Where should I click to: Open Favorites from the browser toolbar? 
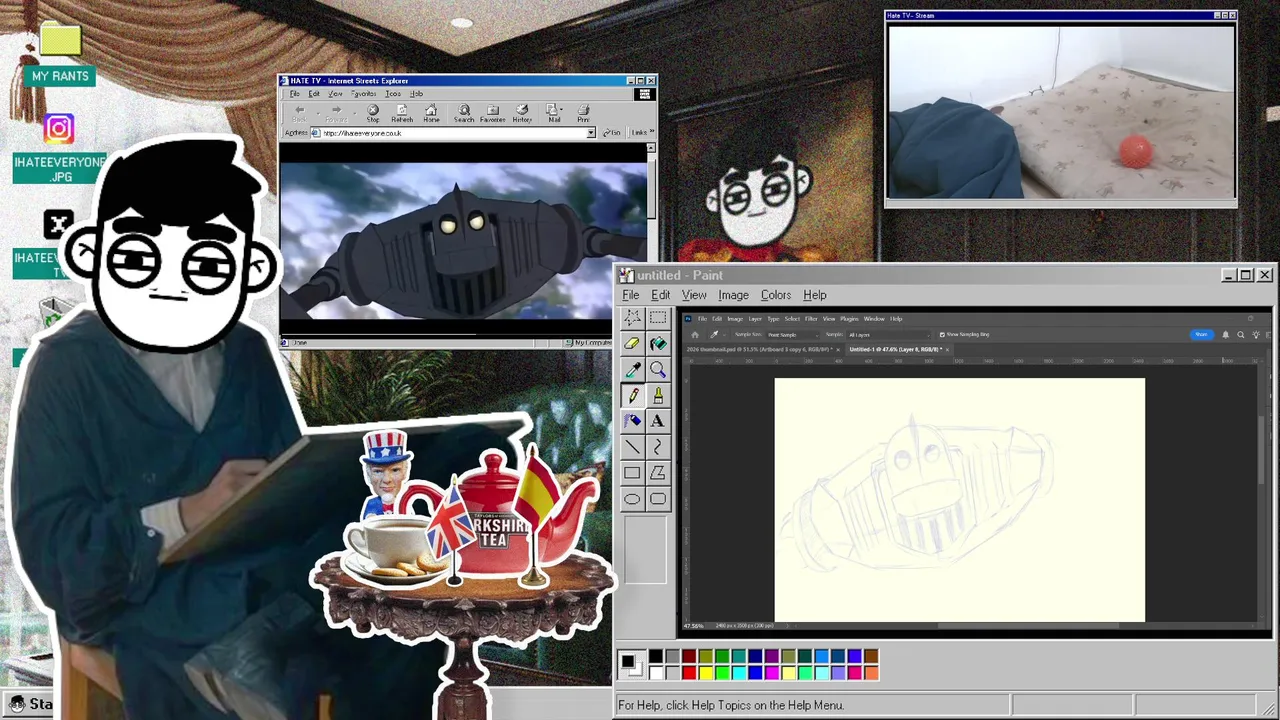(x=493, y=114)
